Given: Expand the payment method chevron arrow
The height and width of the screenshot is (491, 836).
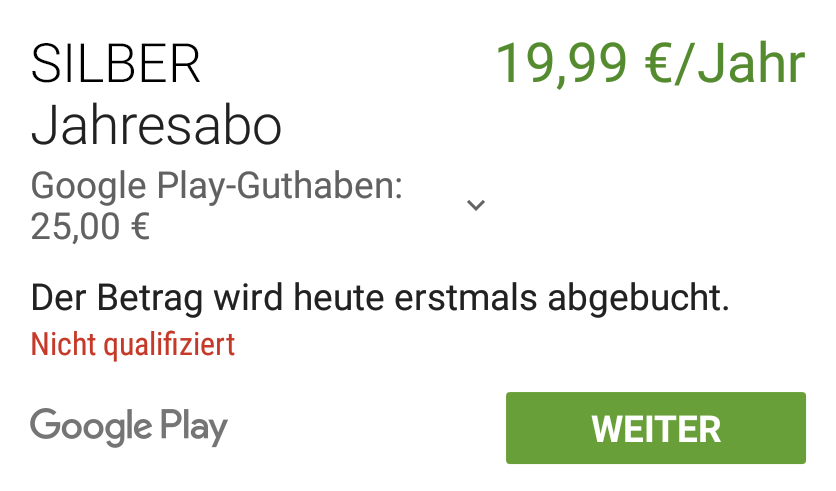Looking at the screenshot, I should [x=476, y=205].
